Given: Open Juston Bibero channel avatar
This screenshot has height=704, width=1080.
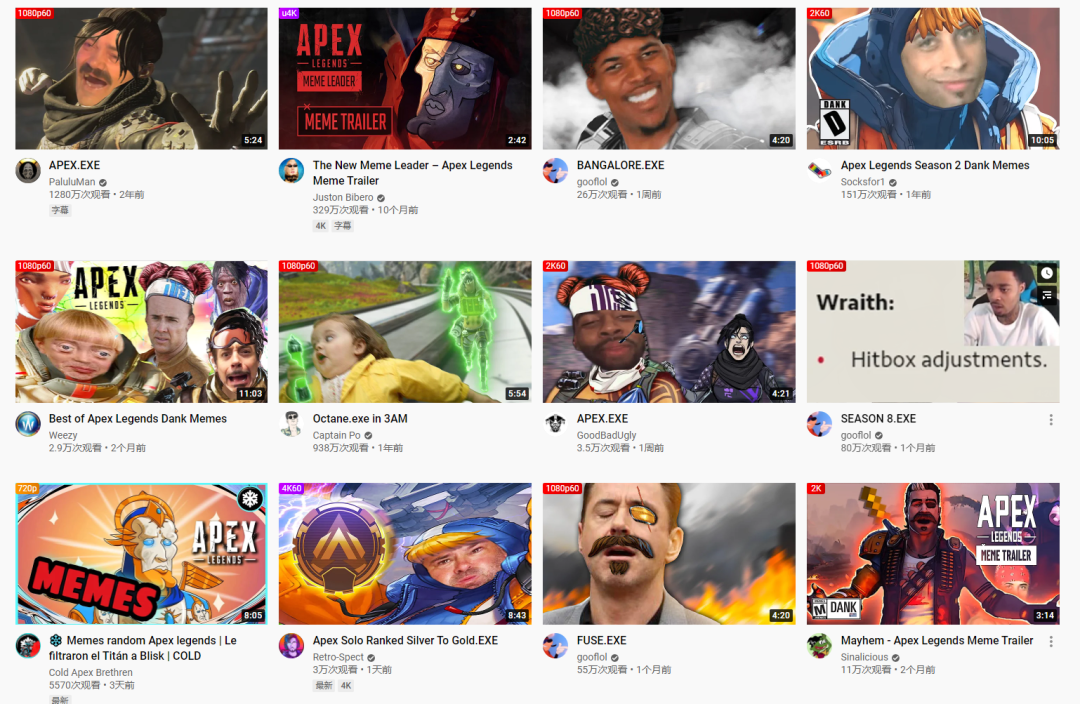Looking at the screenshot, I should (291, 170).
